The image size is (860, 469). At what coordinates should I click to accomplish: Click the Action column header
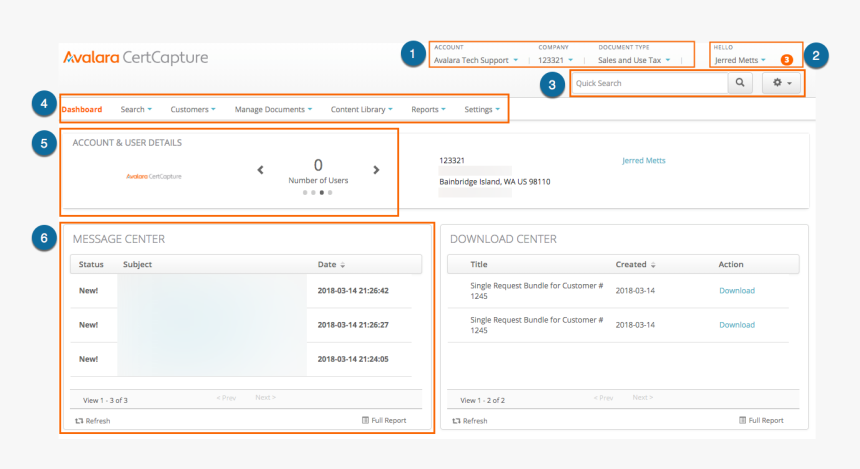[731, 264]
